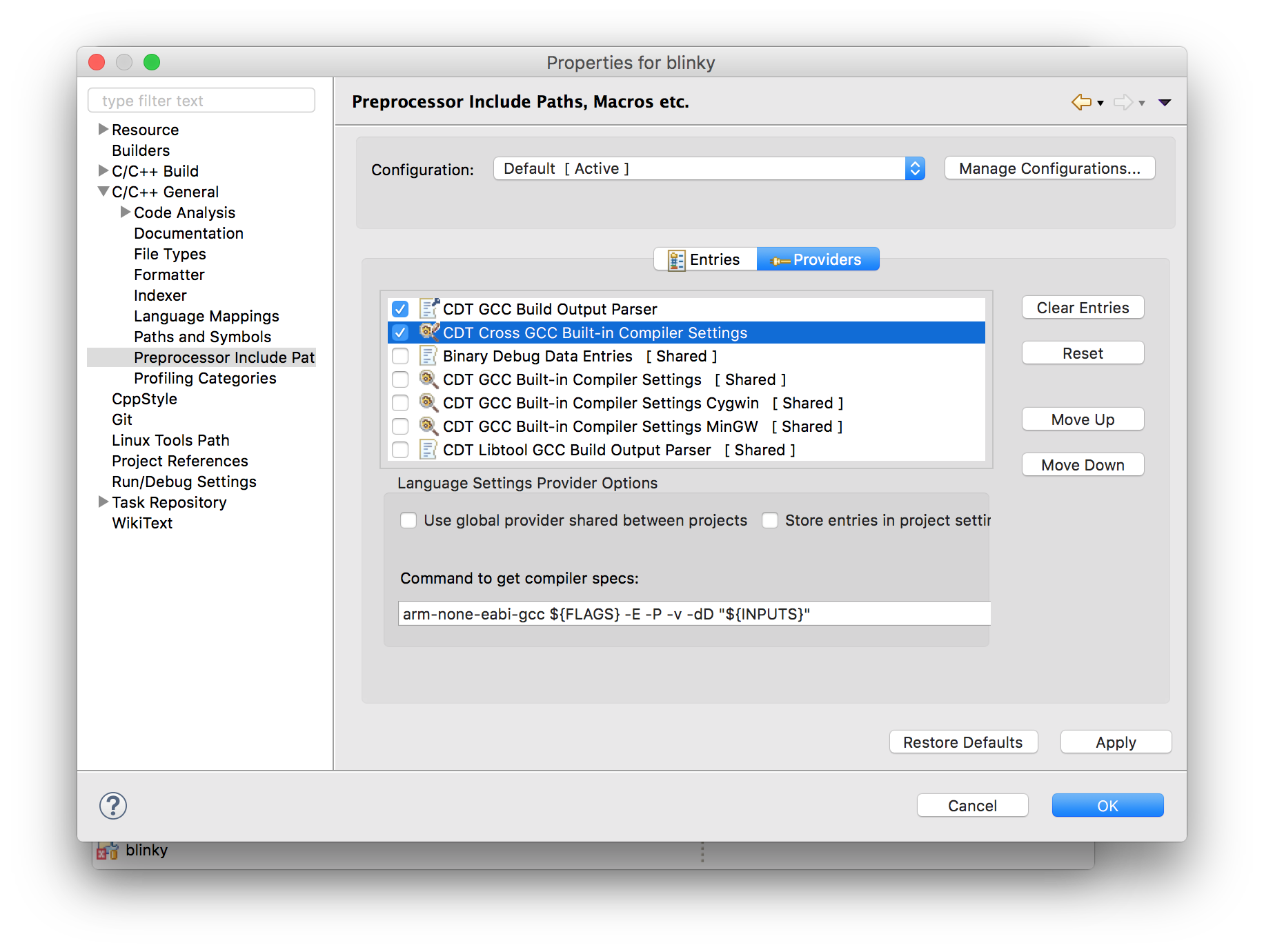
Task: Open back history dropdown arrow
Action: coord(1100,103)
